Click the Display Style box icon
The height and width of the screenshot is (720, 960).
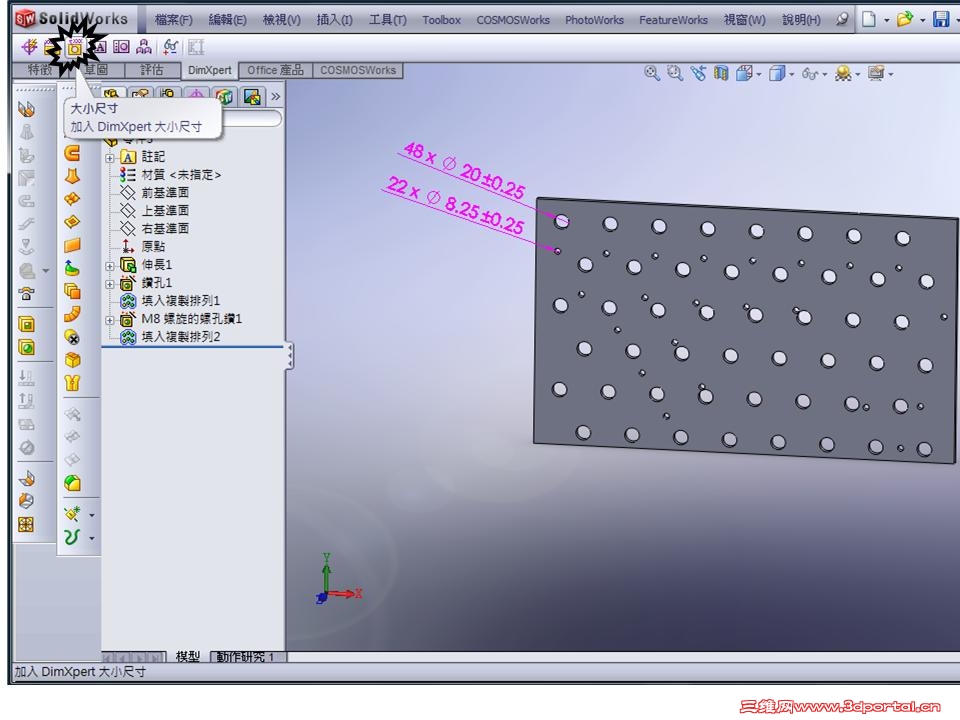[777, 73]
